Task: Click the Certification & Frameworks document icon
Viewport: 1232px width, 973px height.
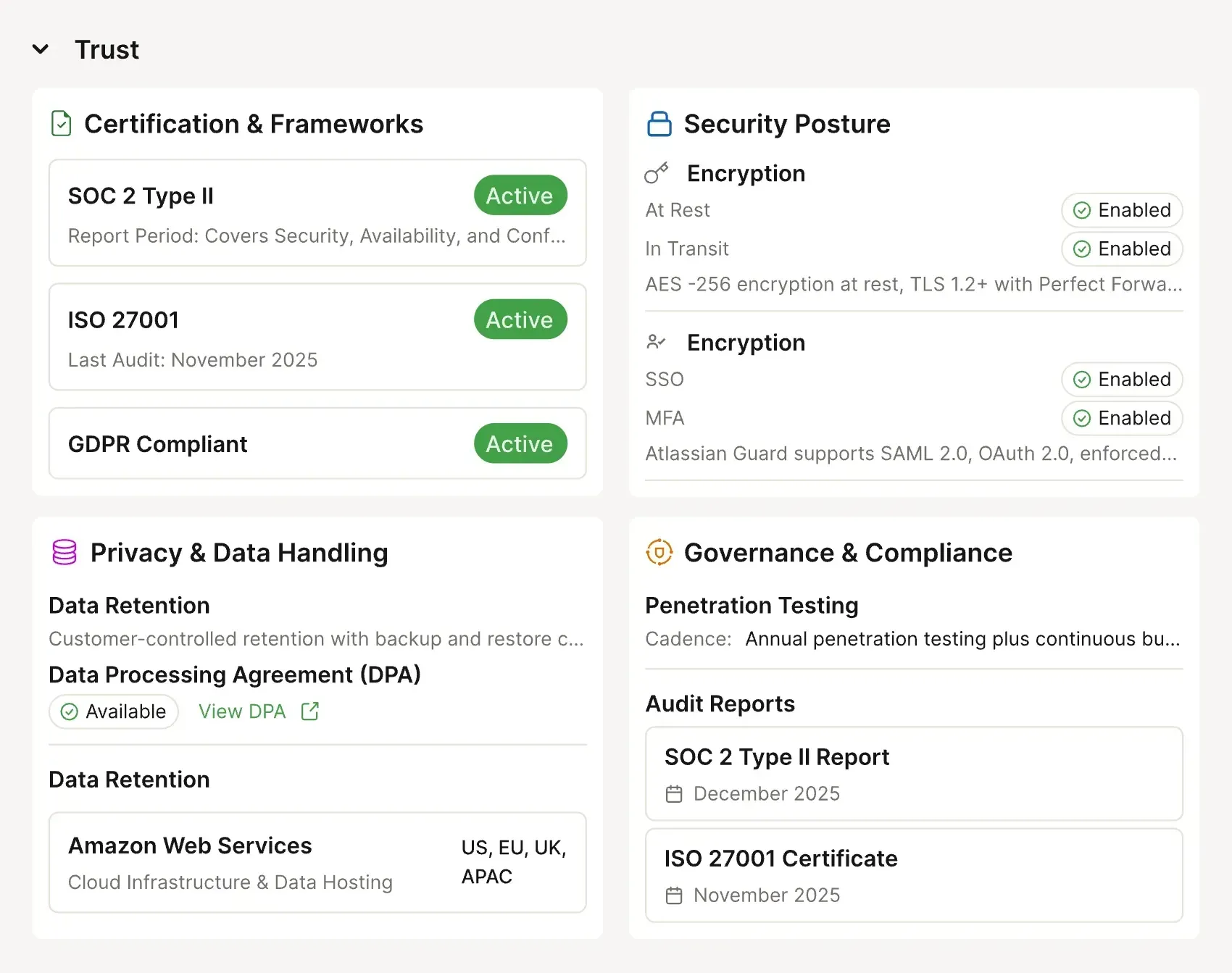Action: pyautogui.click(x=62, y=124)
